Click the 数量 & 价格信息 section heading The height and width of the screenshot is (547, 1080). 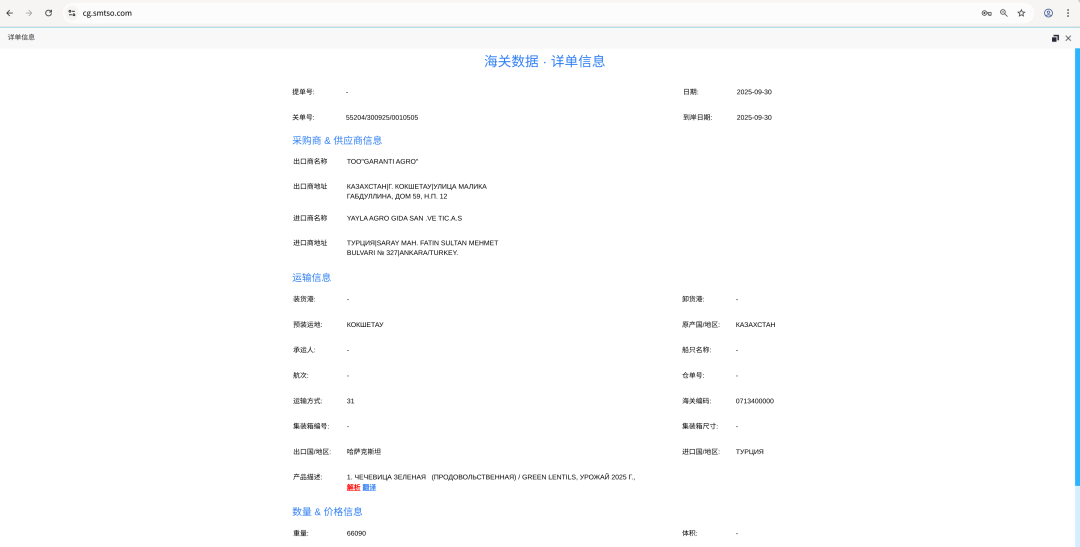pos(327,512)
